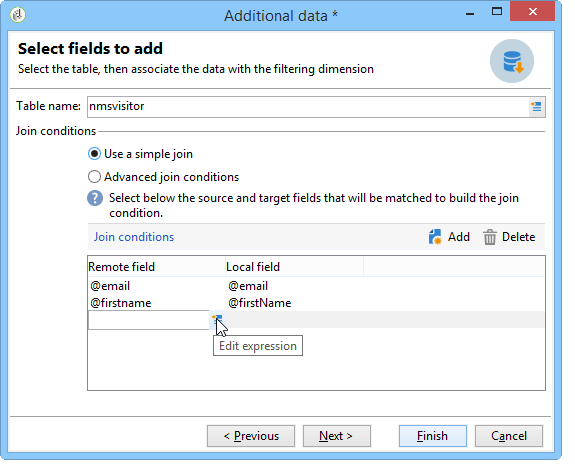Select the @firstName local field cell
This screenshot has height=474, width=575.
[260, 303]
